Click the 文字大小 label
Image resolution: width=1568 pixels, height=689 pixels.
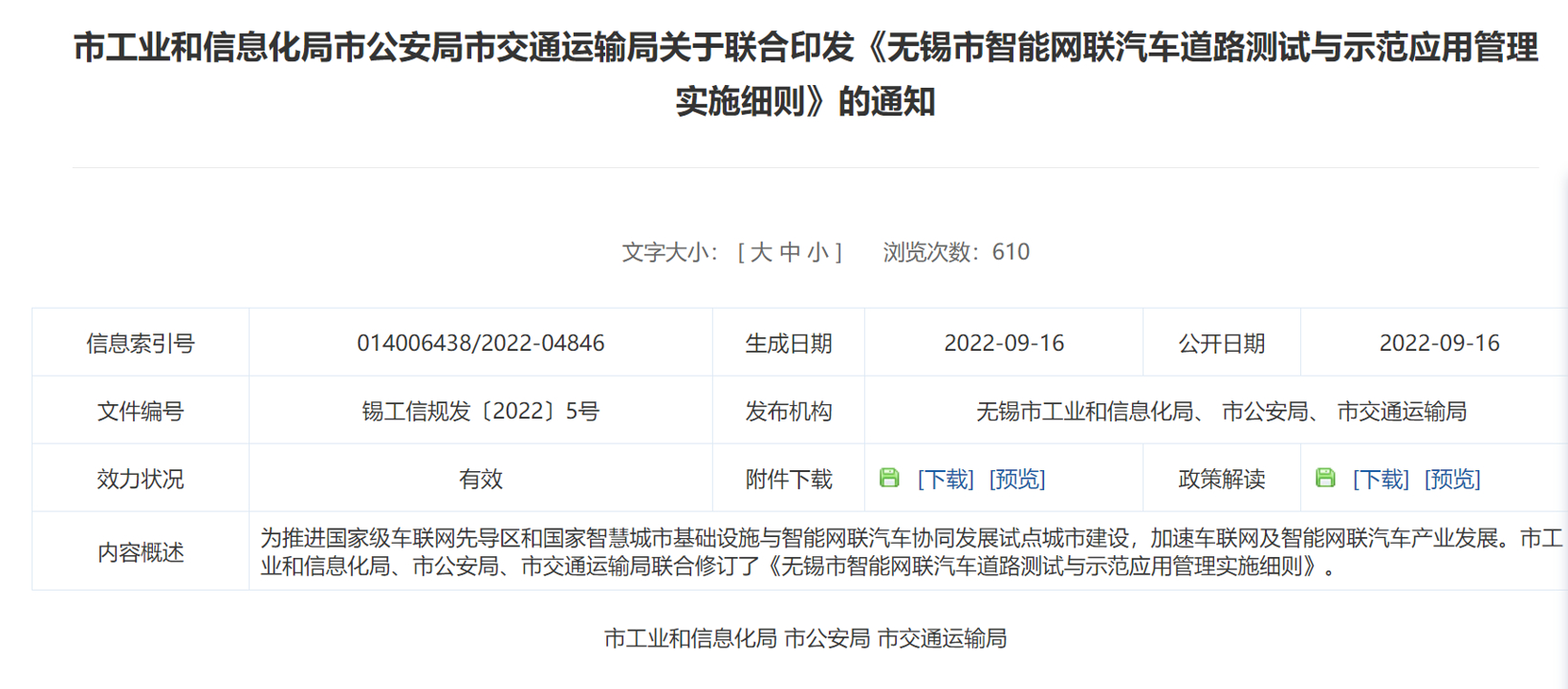669,252
